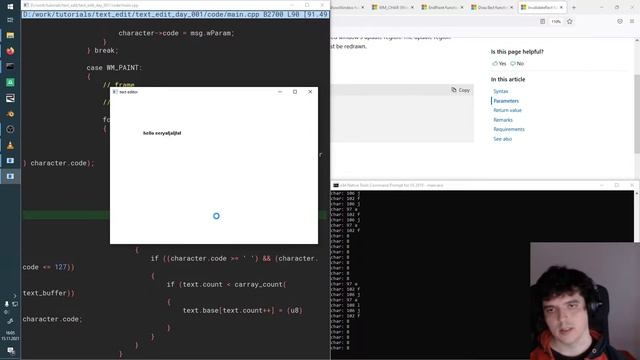
Task: Open Task View from the taskbar
Action: point(10,20)
